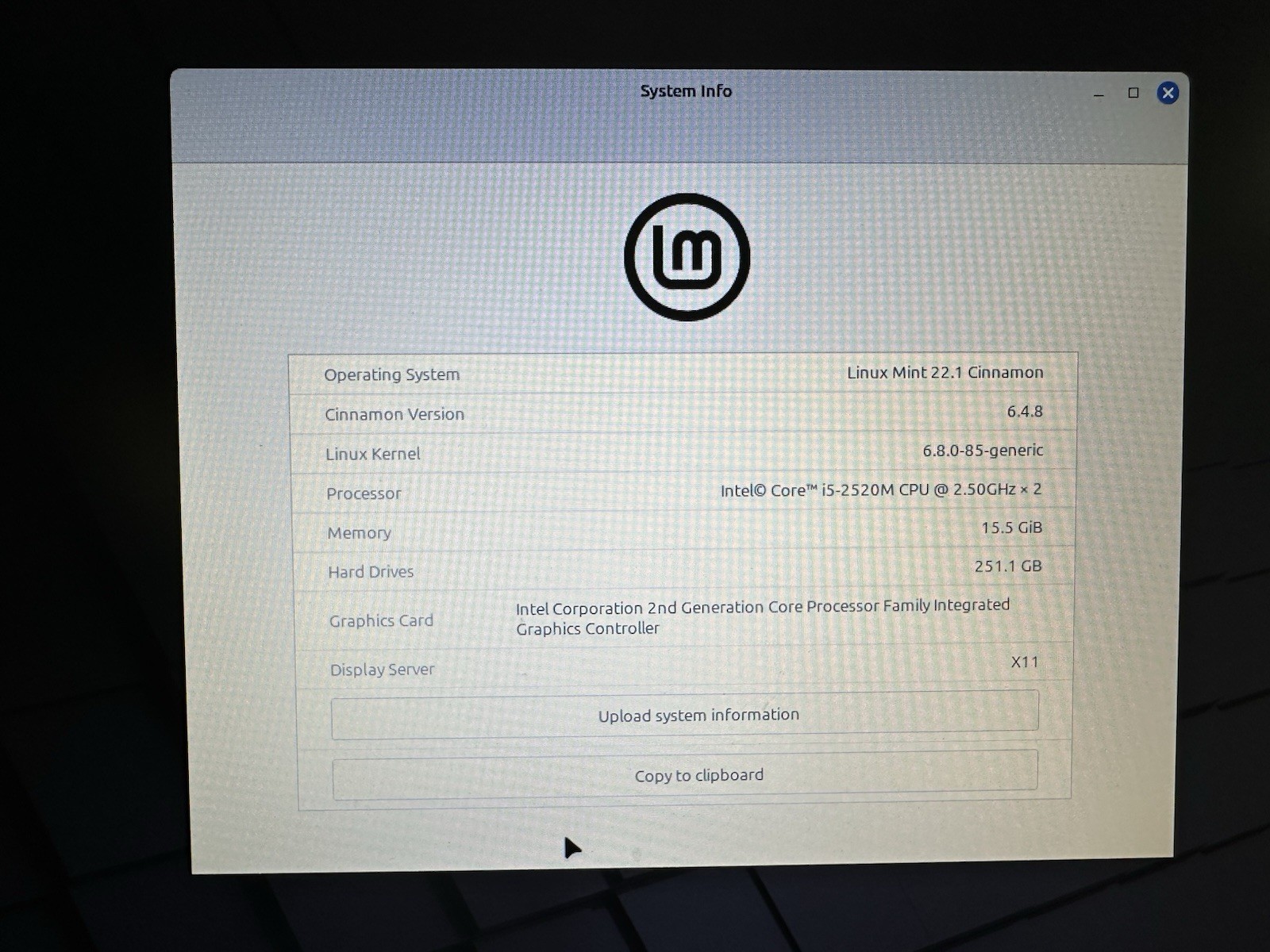The height and width of the screenshot is (952, 1270).
Task: Select the Cinnamon Version label
Action: (394, 414)
